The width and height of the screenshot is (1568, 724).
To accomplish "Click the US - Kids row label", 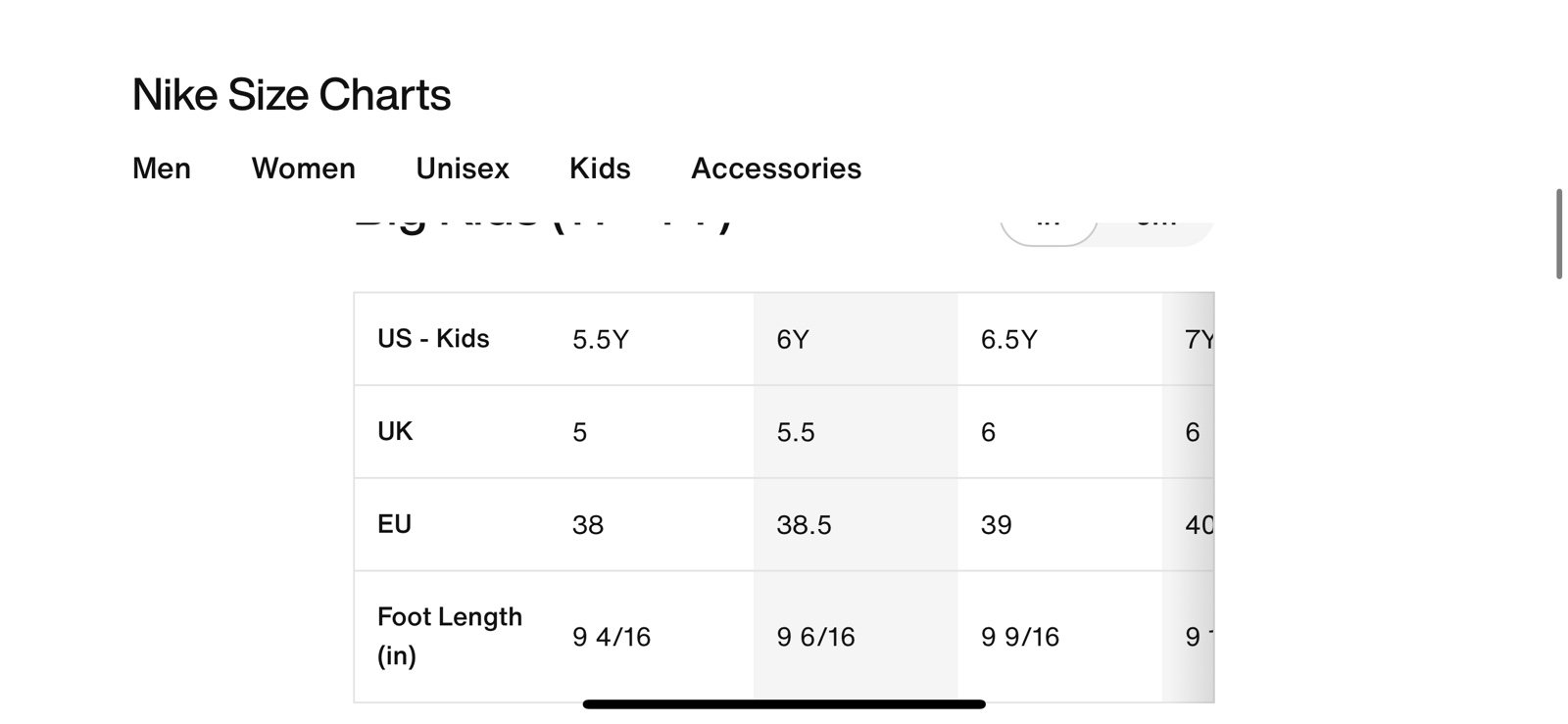I will pyautogui.click(x=433, y=338).
